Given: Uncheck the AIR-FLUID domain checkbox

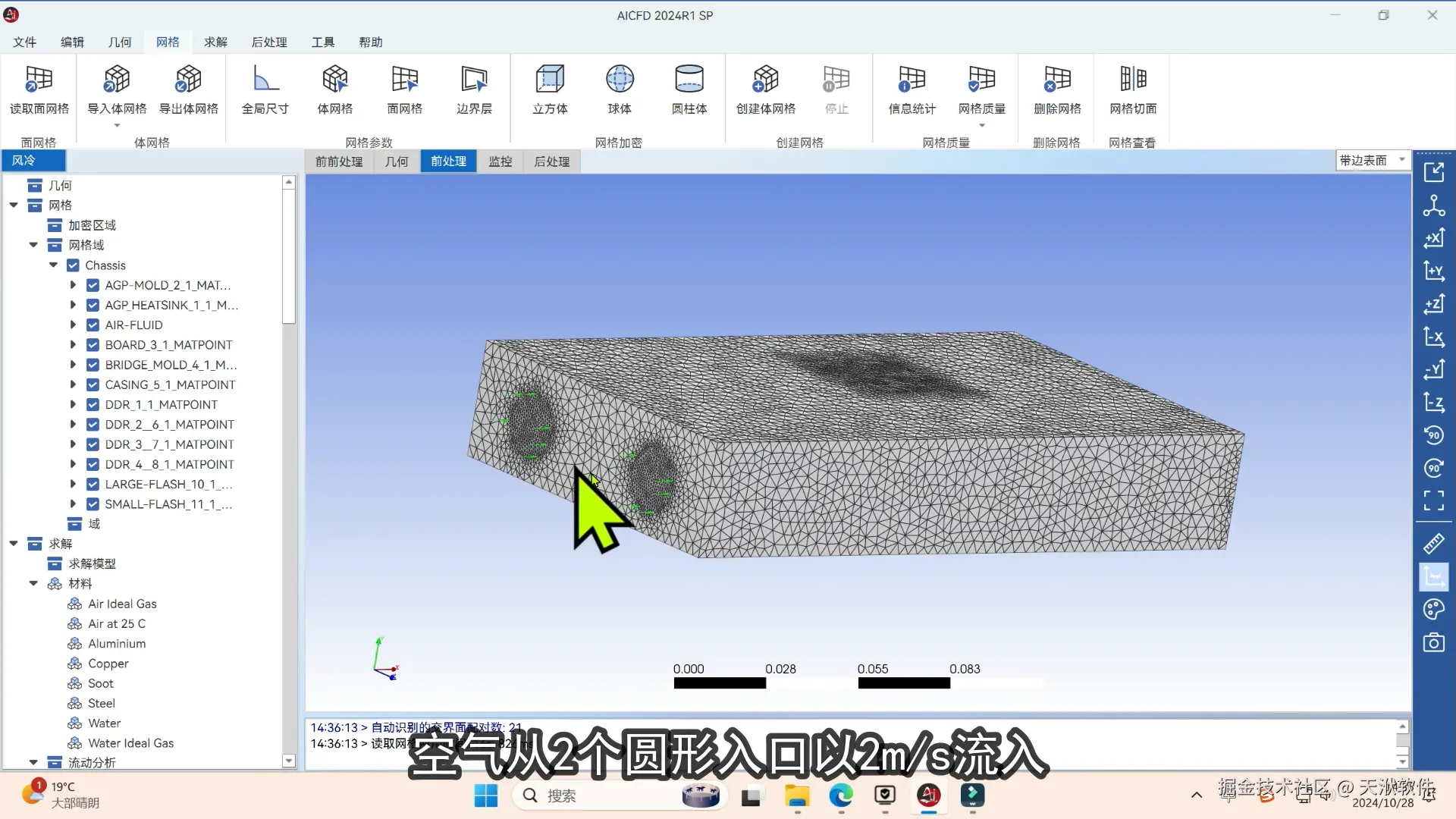Looking at the screenshot, I should click(93, 325).
